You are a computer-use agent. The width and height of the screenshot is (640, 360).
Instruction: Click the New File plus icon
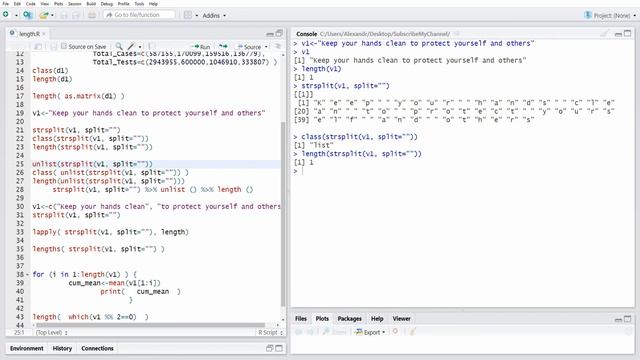coord(6,15)
